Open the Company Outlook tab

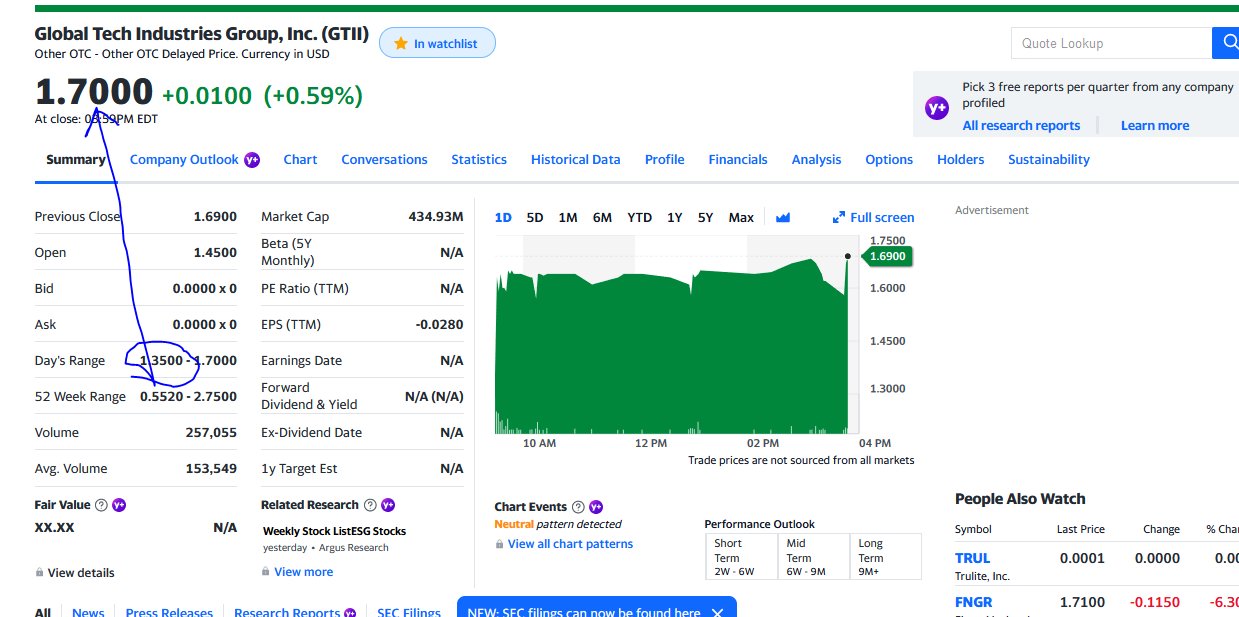click(184, 160)
